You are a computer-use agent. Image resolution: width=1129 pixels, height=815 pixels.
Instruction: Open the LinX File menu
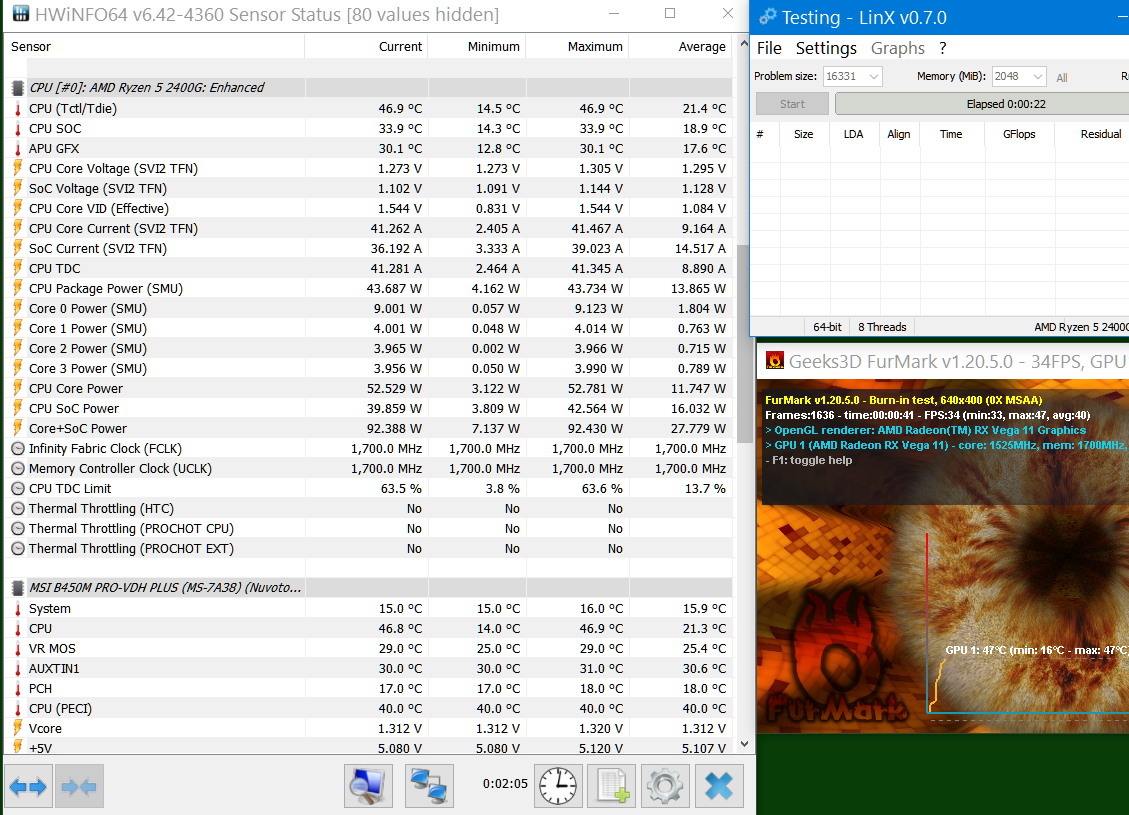pyautogui.click(x=769, y=48)
